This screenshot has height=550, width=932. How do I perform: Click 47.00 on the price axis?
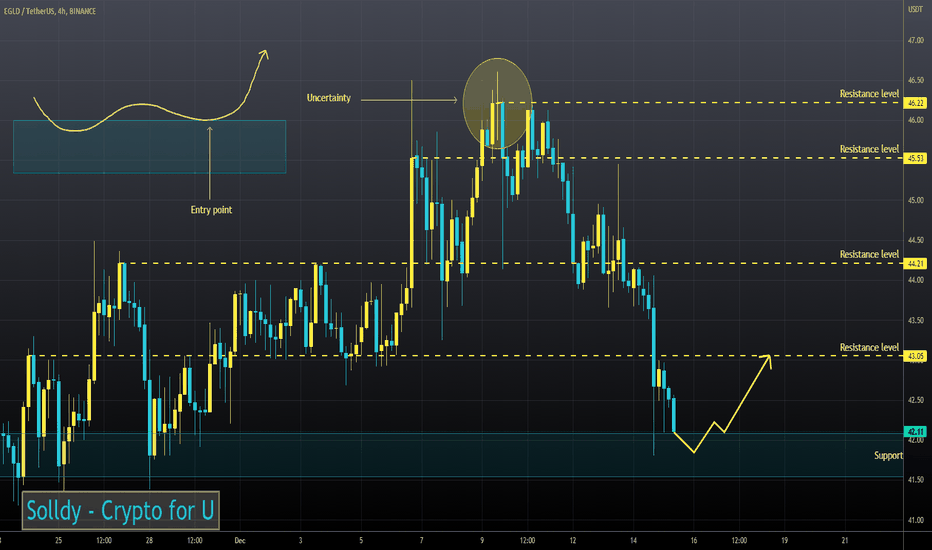(x=916, y=40)
